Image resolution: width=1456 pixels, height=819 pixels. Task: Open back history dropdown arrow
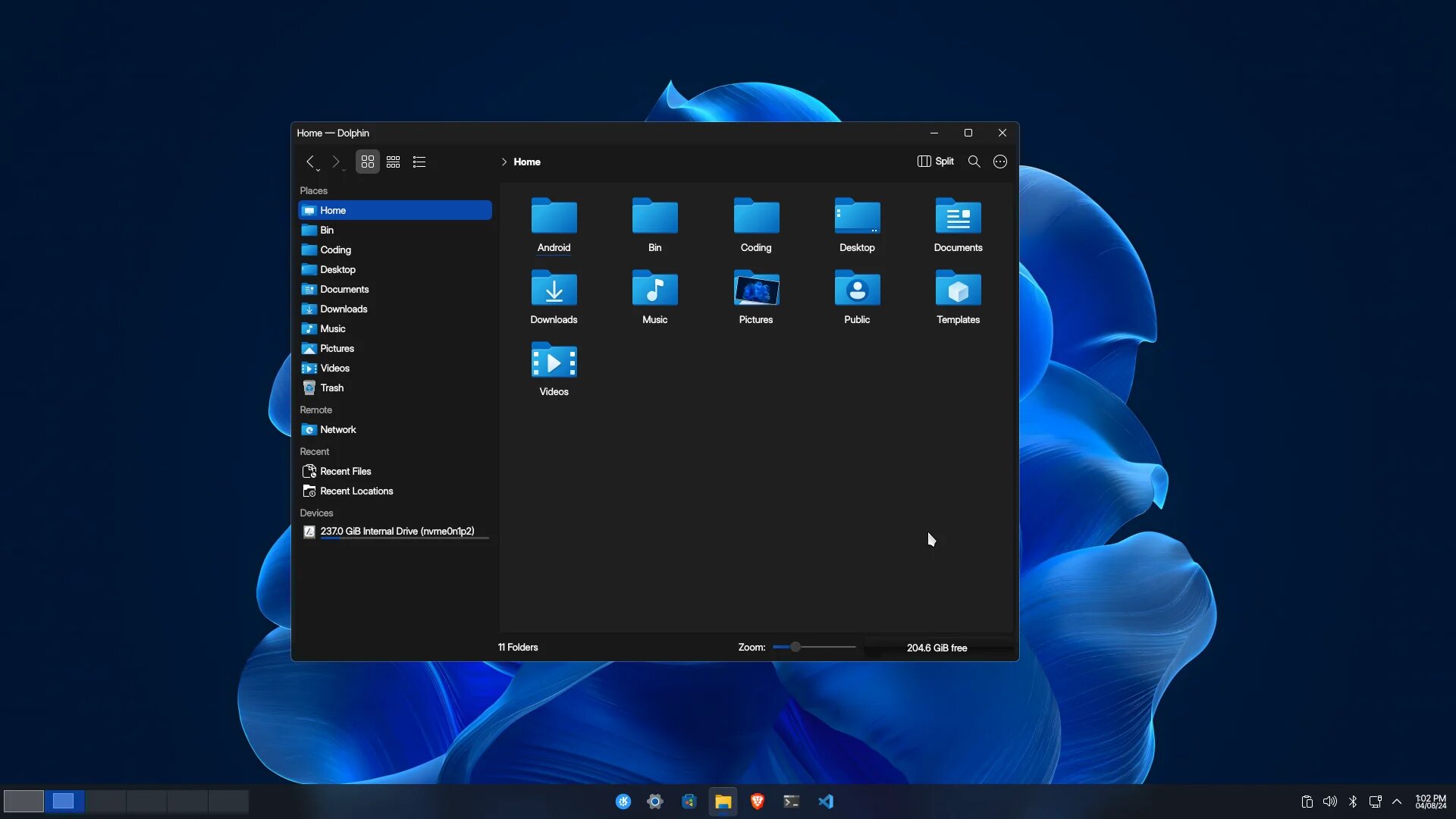click(x=318, y=170)
